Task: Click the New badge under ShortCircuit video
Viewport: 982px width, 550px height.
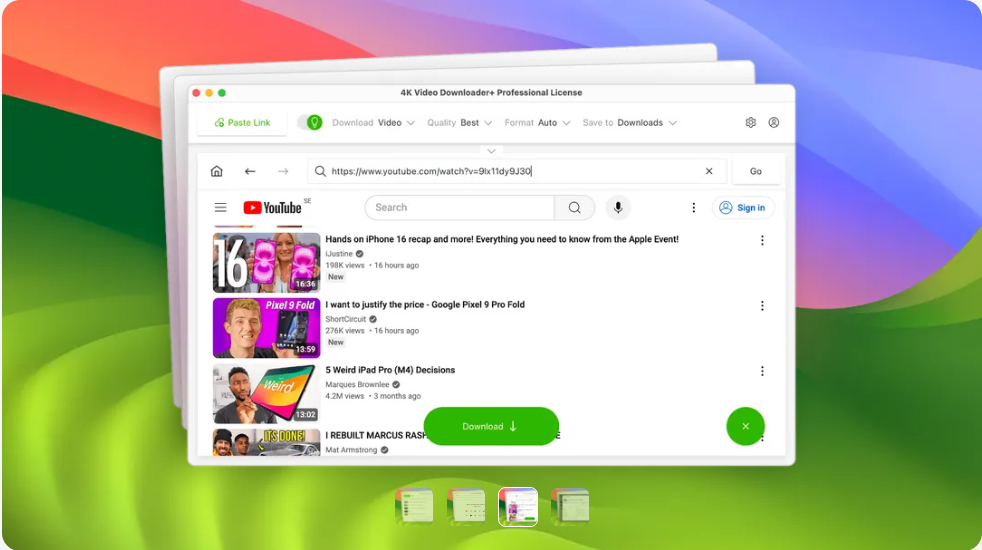Action: coord(336,343)
